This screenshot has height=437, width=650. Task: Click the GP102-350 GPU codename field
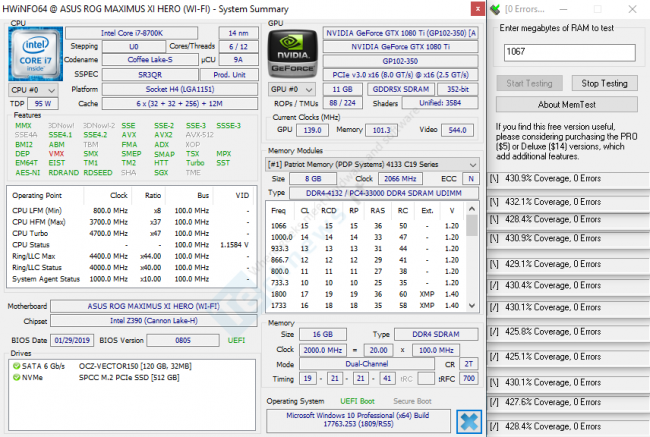tap(400, 61)
